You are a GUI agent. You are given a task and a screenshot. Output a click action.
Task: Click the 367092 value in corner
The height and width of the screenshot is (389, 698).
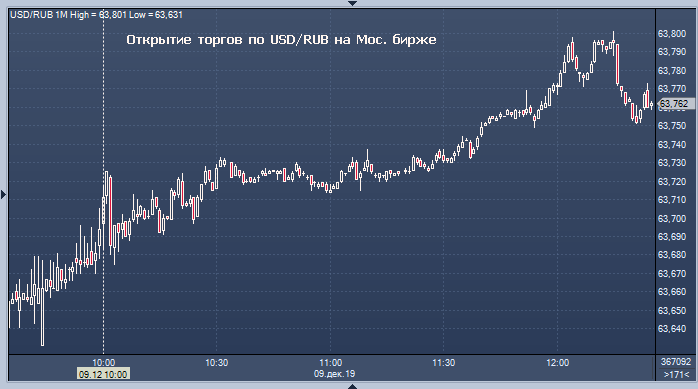(x=676, y=362)
